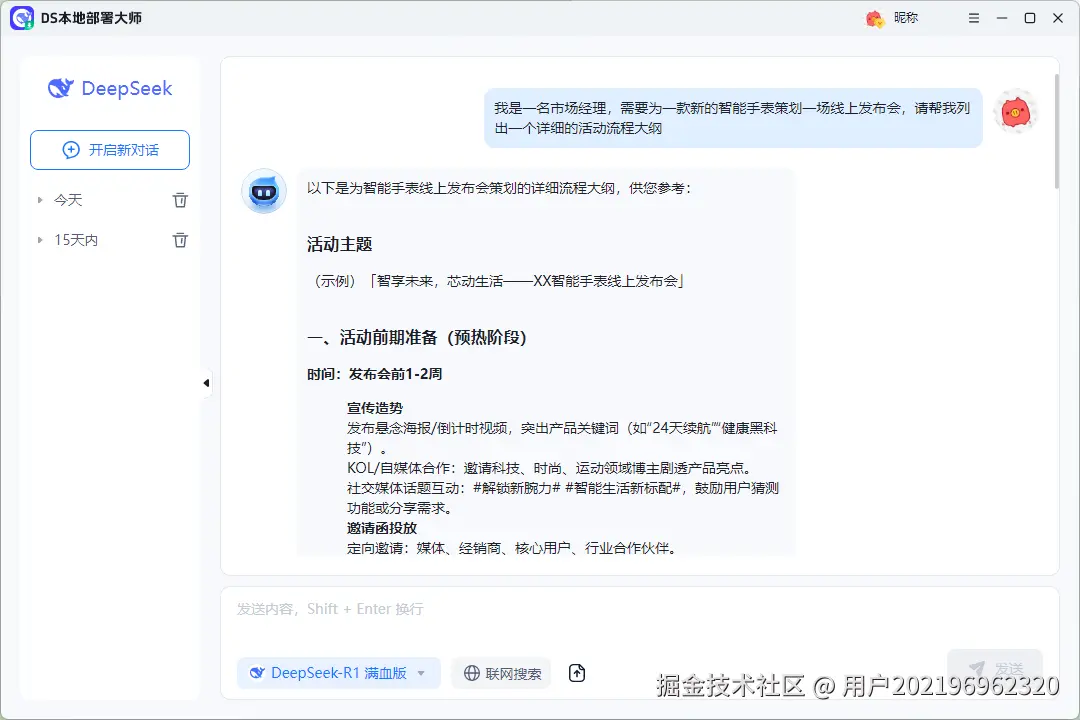Click the assistant robot avatar icon

(263, 191)
